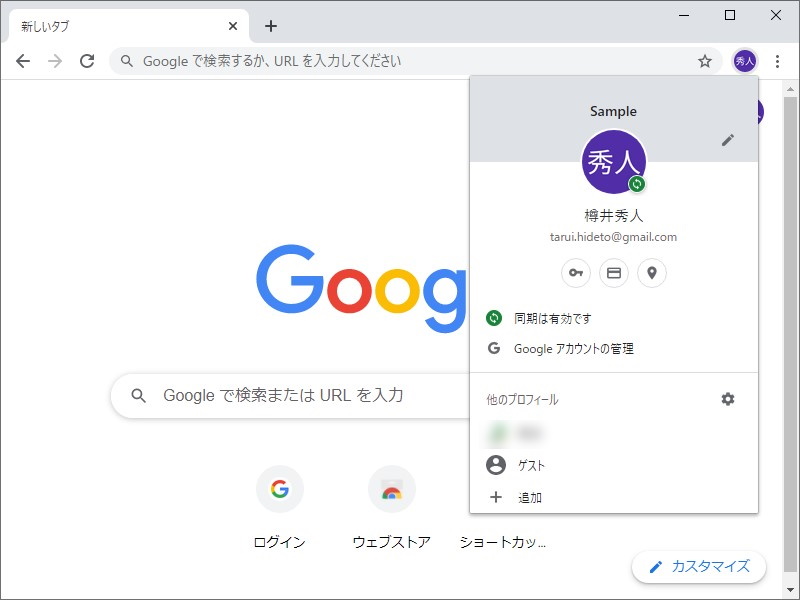Reload the current page

pyautogui.click(x=87, y=61)
